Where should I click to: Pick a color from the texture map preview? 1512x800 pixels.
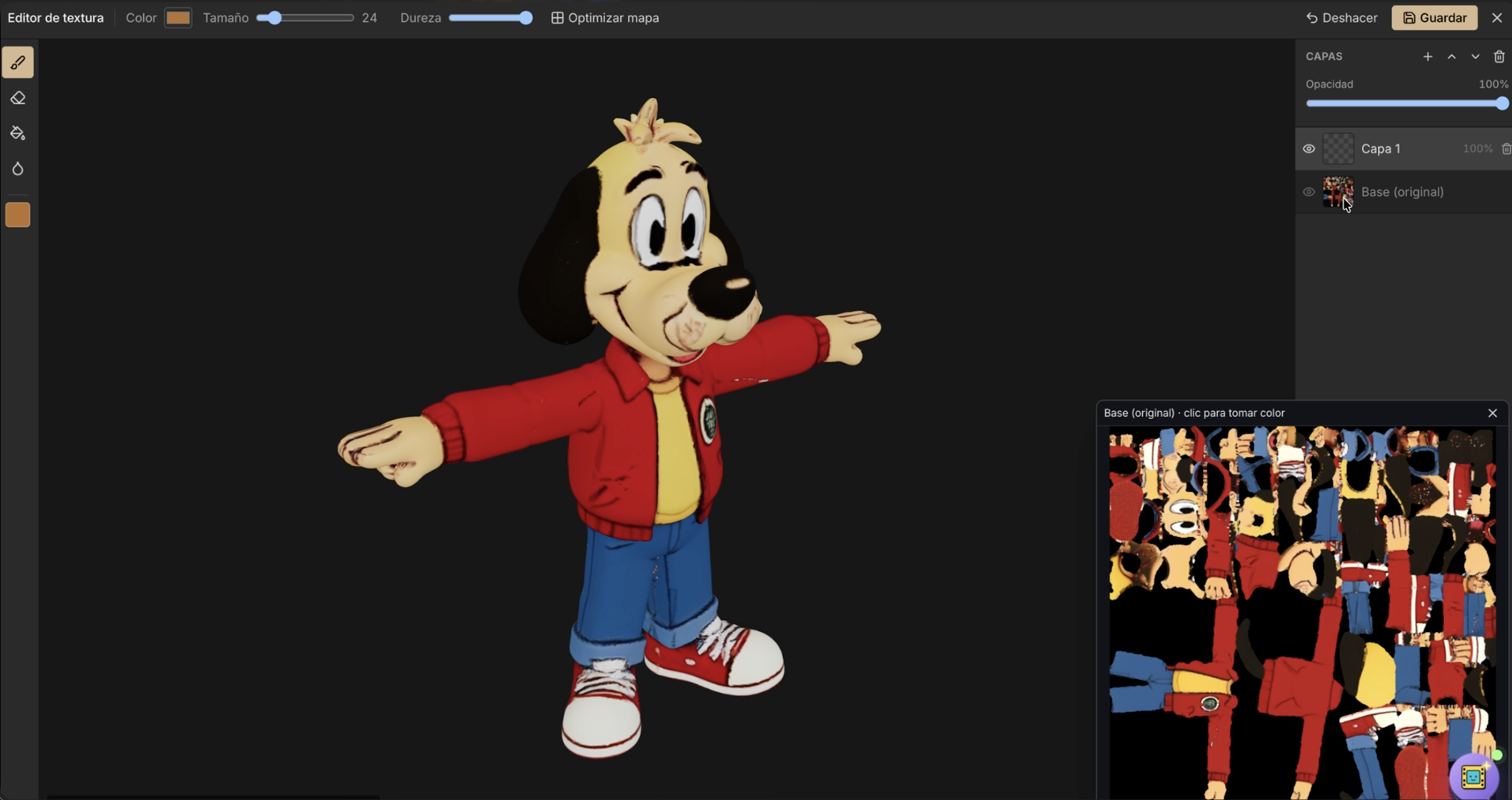tap(1302, 612)
